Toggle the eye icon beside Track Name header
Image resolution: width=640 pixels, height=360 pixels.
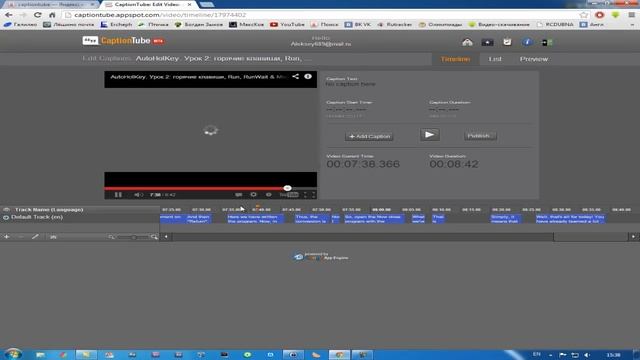coord(6,209)
